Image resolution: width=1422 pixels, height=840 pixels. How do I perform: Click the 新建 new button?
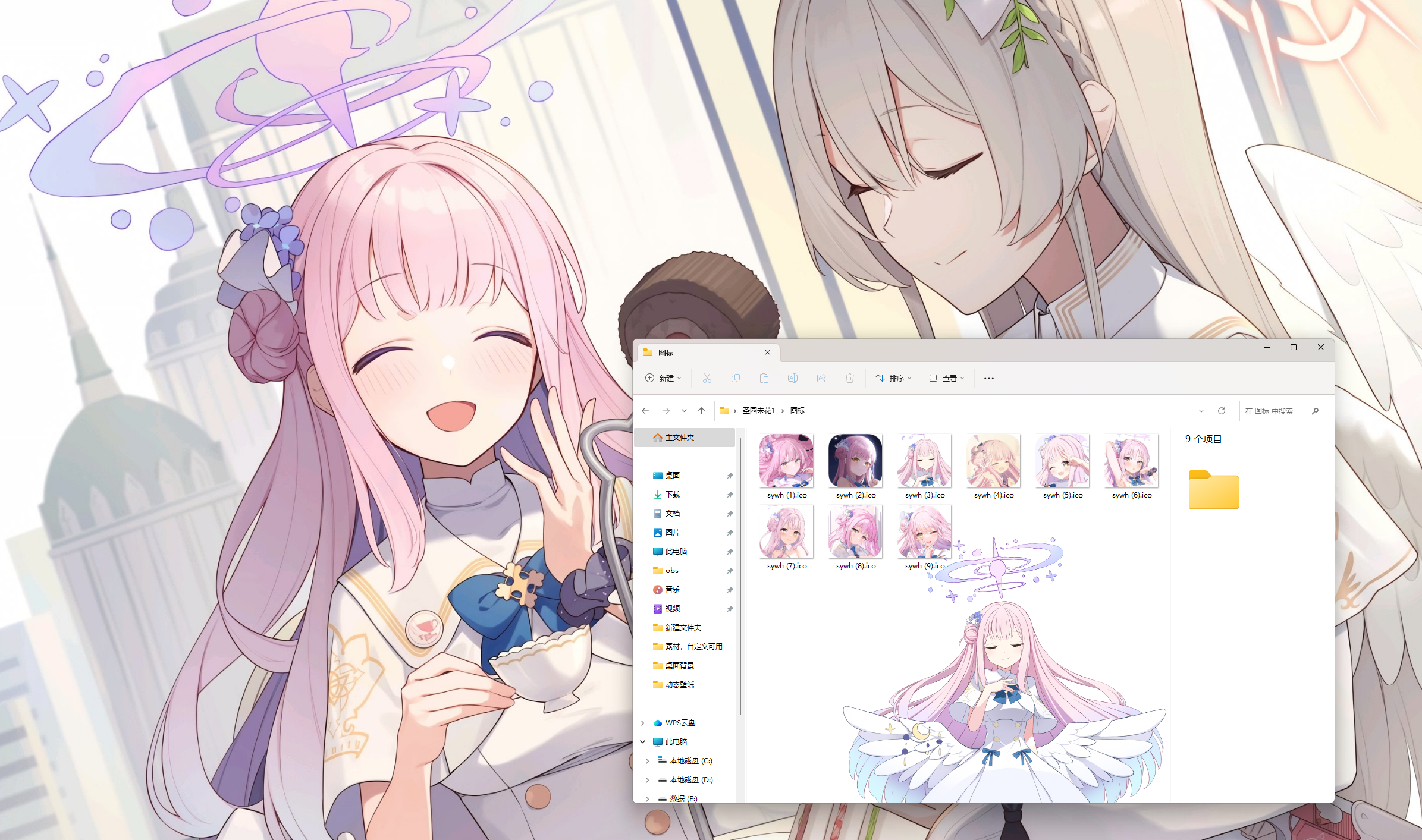pos(663,378)
